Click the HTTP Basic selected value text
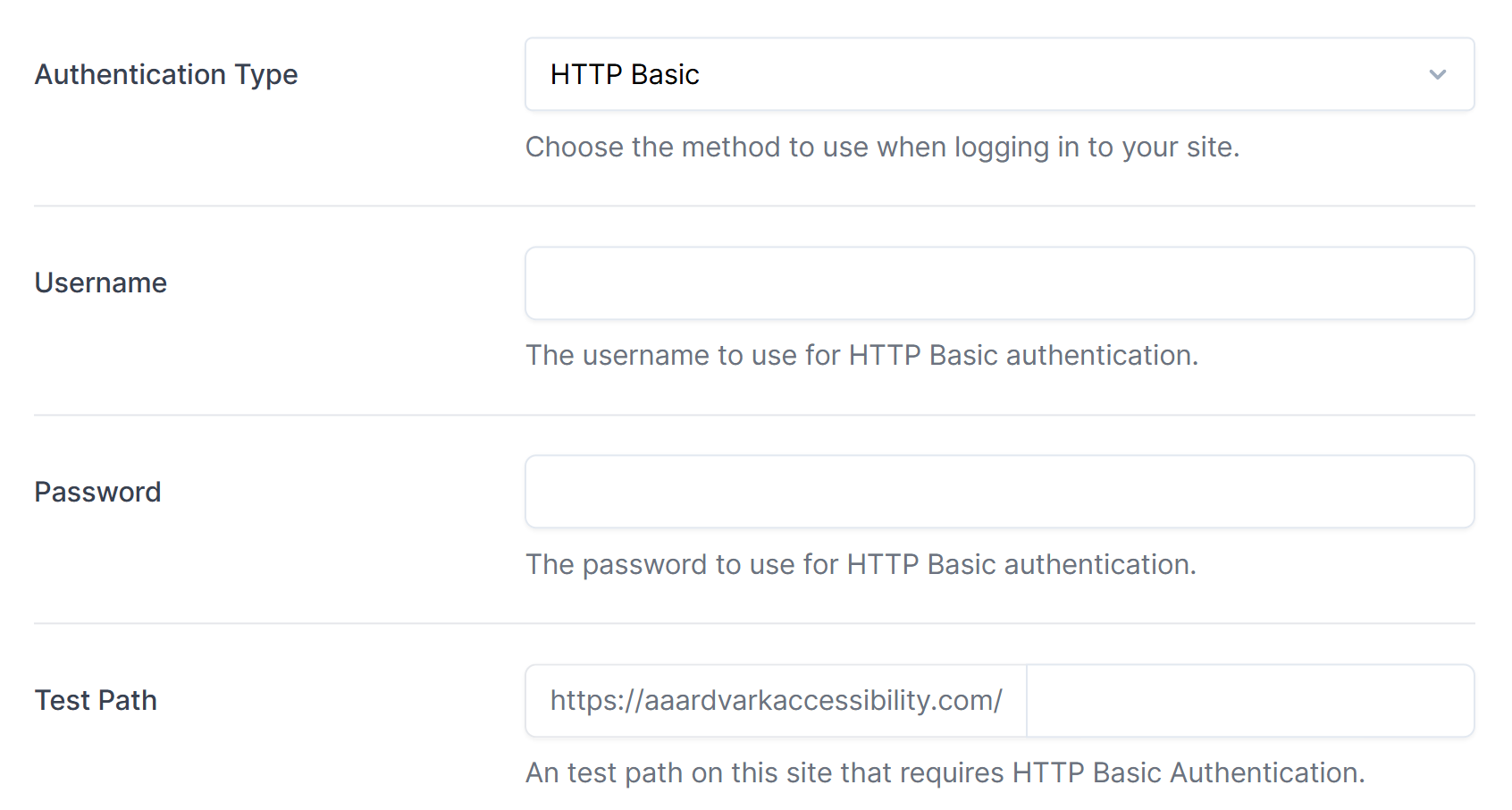The height and width of the screenshot is (810, 1512). pos(625,74)
